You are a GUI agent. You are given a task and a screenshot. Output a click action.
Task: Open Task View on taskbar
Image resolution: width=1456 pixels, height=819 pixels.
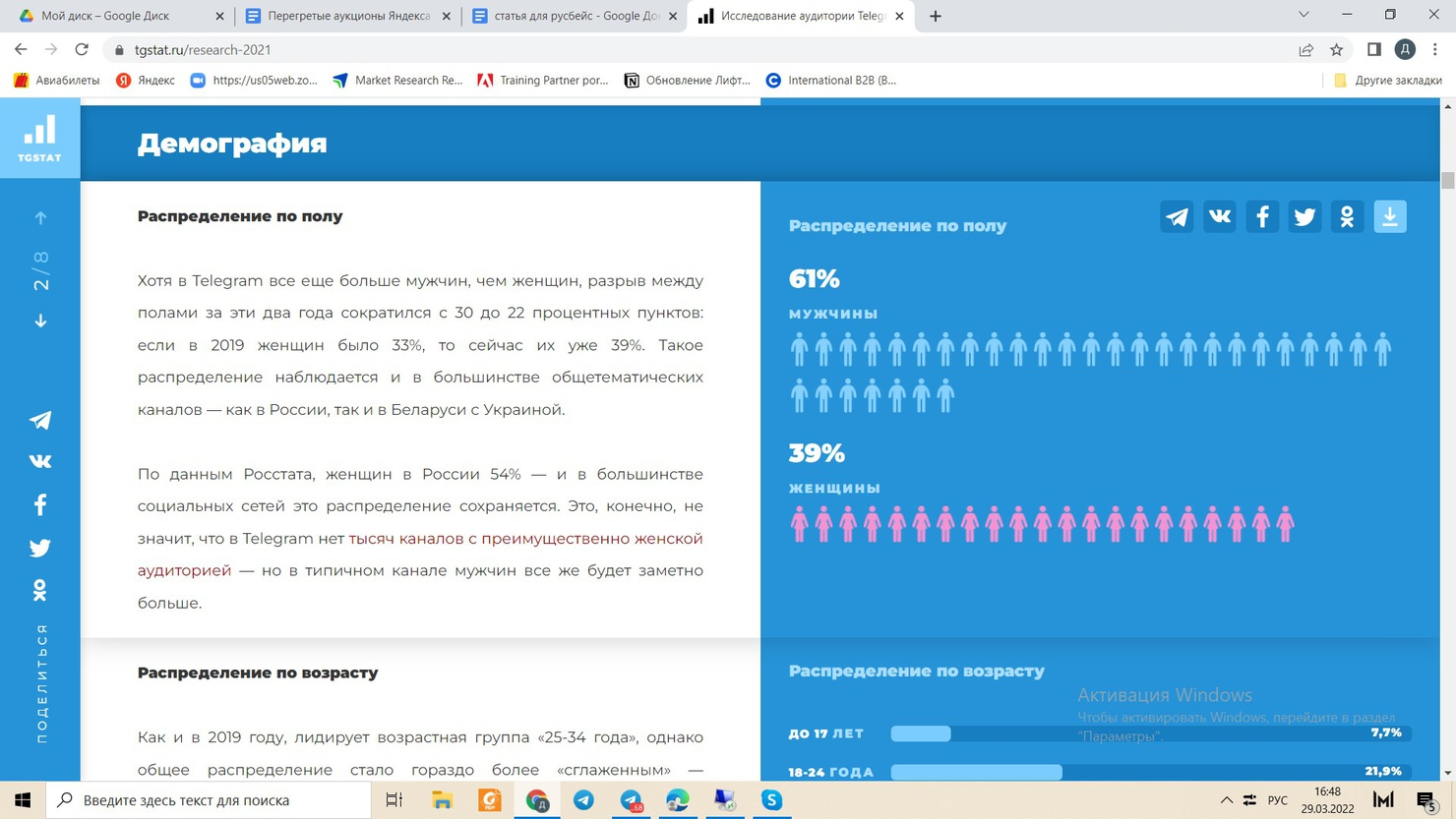coord(394,800)
